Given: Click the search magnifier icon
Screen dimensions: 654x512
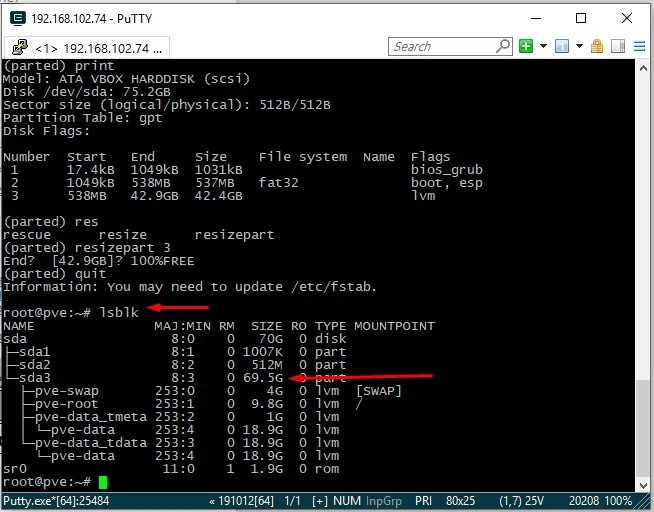Looking at the screenshot, I should pos(503,46).
